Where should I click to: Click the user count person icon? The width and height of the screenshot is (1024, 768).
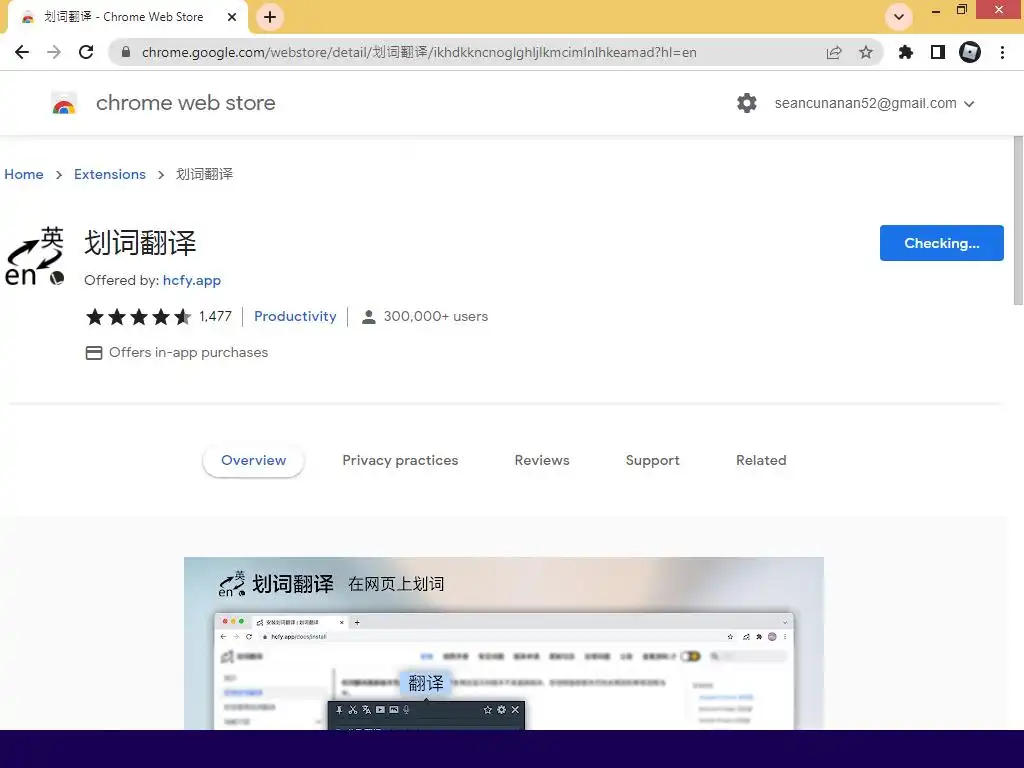pos(368,317)
